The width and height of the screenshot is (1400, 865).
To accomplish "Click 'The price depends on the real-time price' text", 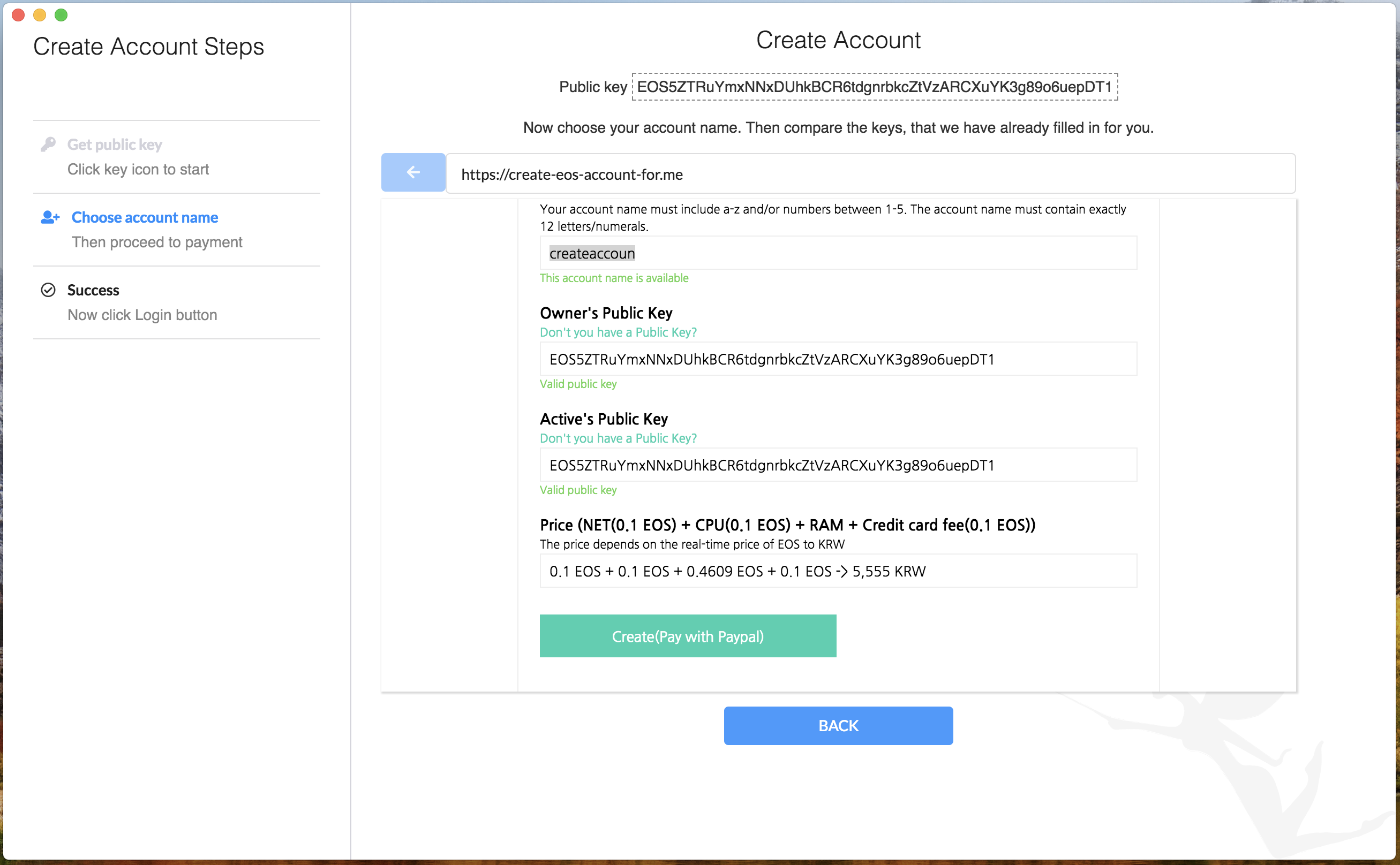I will click(692, 544).
